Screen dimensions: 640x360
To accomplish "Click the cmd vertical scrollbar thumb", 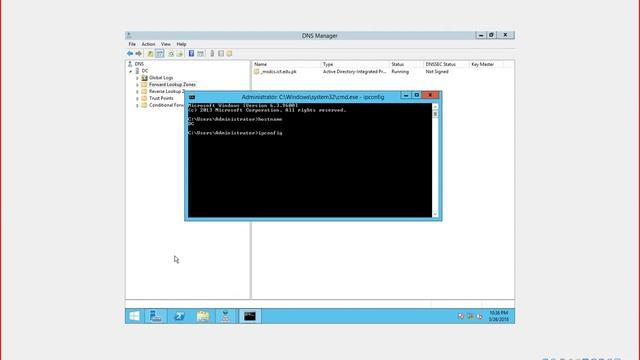I will click(435, 114).
